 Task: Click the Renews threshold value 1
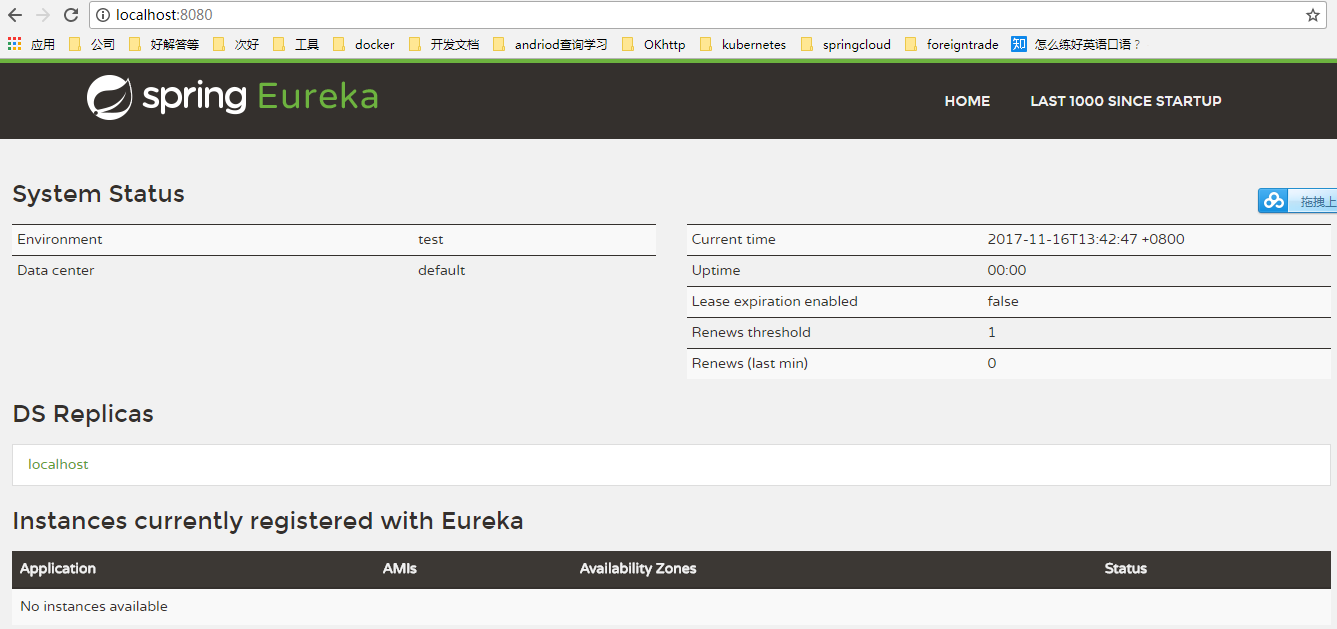coord(991,332)
